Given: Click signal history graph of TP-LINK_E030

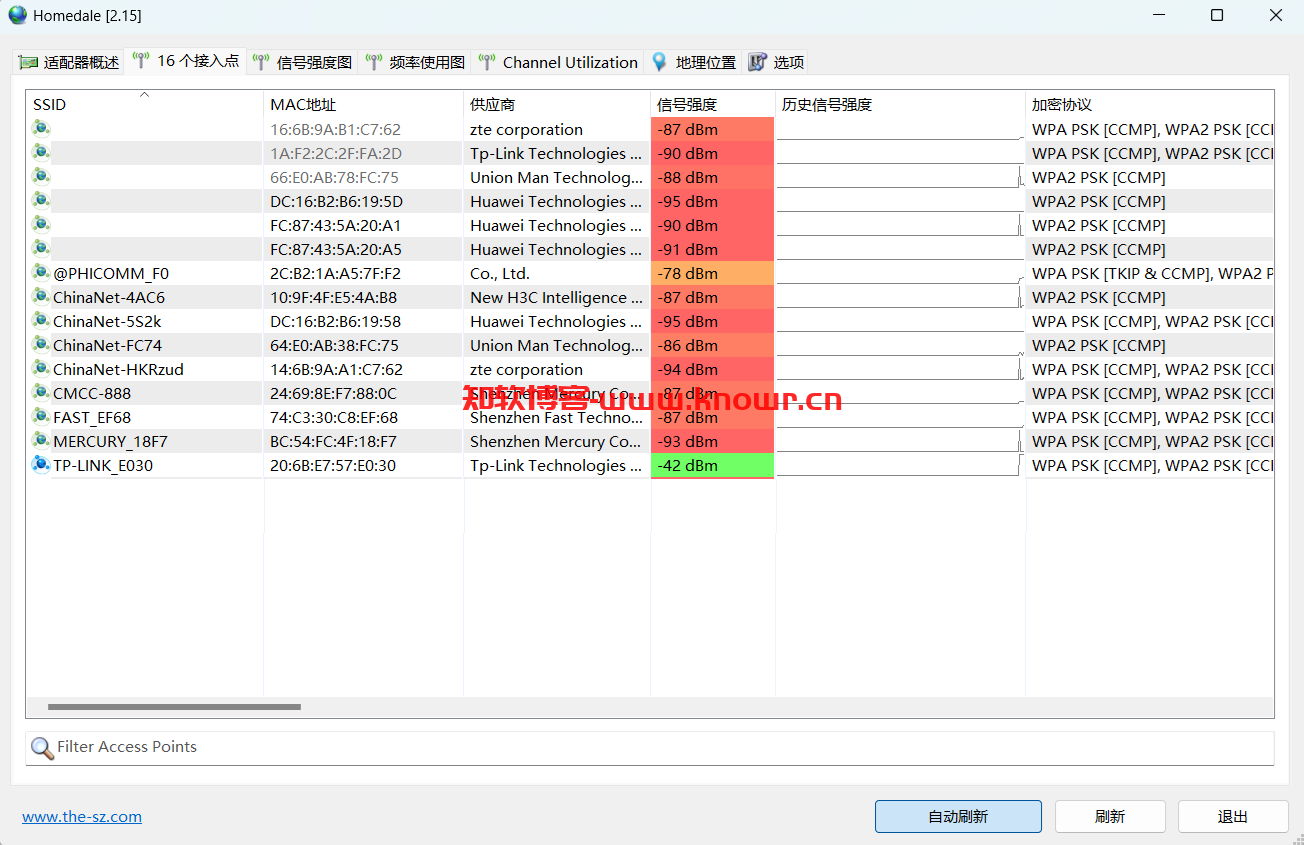Looking at the screenshot, I should point(900,465).
